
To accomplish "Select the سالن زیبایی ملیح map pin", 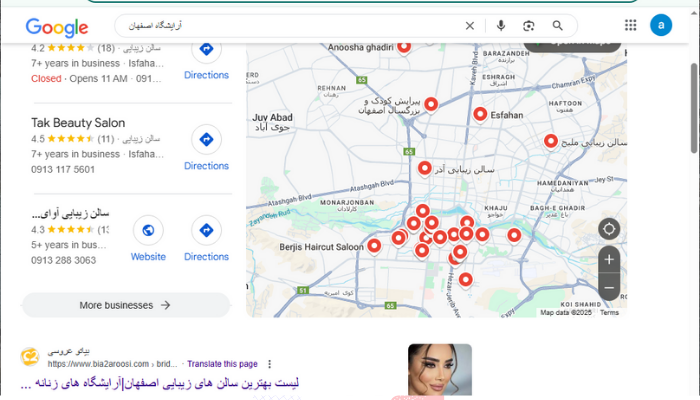I will coord(551,142).
